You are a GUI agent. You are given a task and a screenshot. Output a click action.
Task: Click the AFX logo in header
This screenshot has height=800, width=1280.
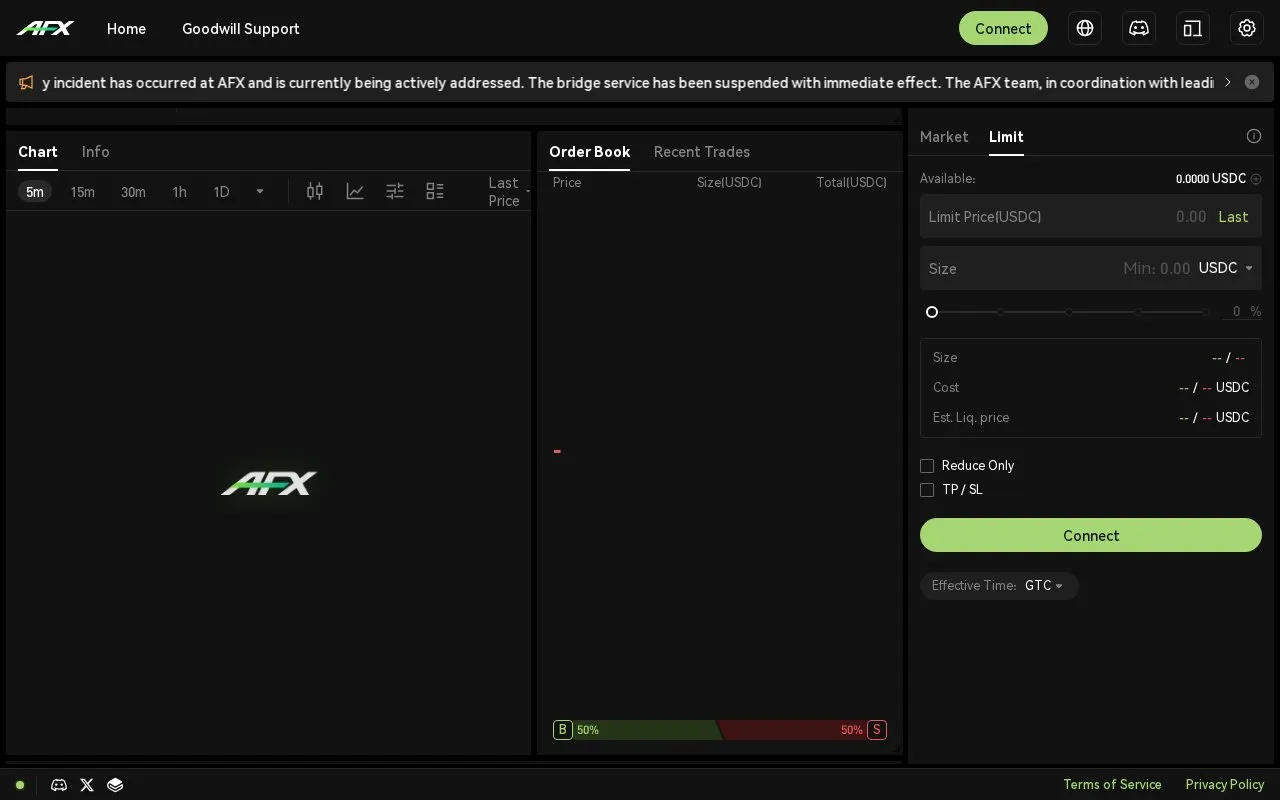point(45,28)
